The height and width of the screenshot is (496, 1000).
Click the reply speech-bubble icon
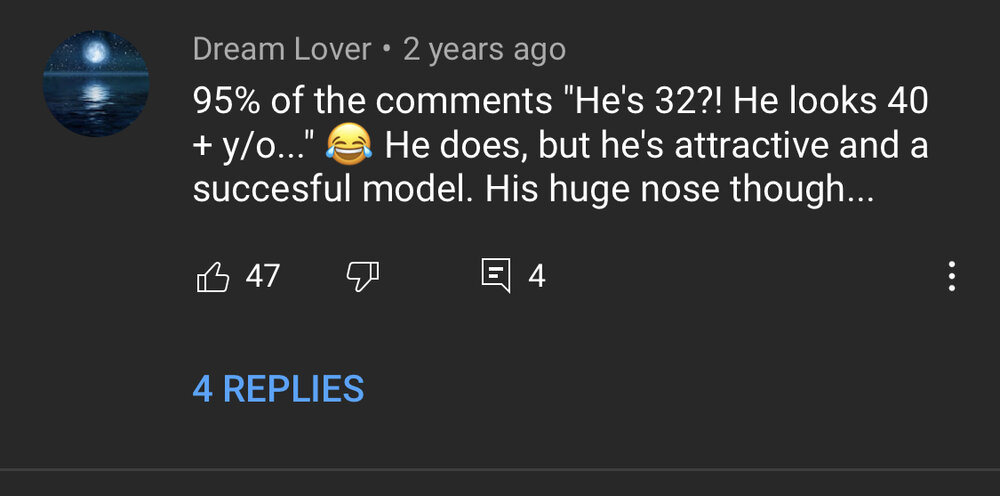click(495, 276)
